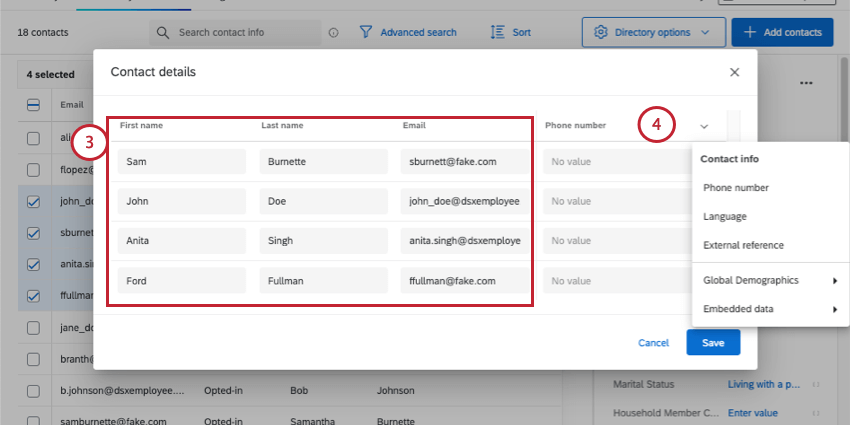This screenshot has width=850, height=425.
Task: Click the Sort arrows icon
Action: click(x=497, y=32)
